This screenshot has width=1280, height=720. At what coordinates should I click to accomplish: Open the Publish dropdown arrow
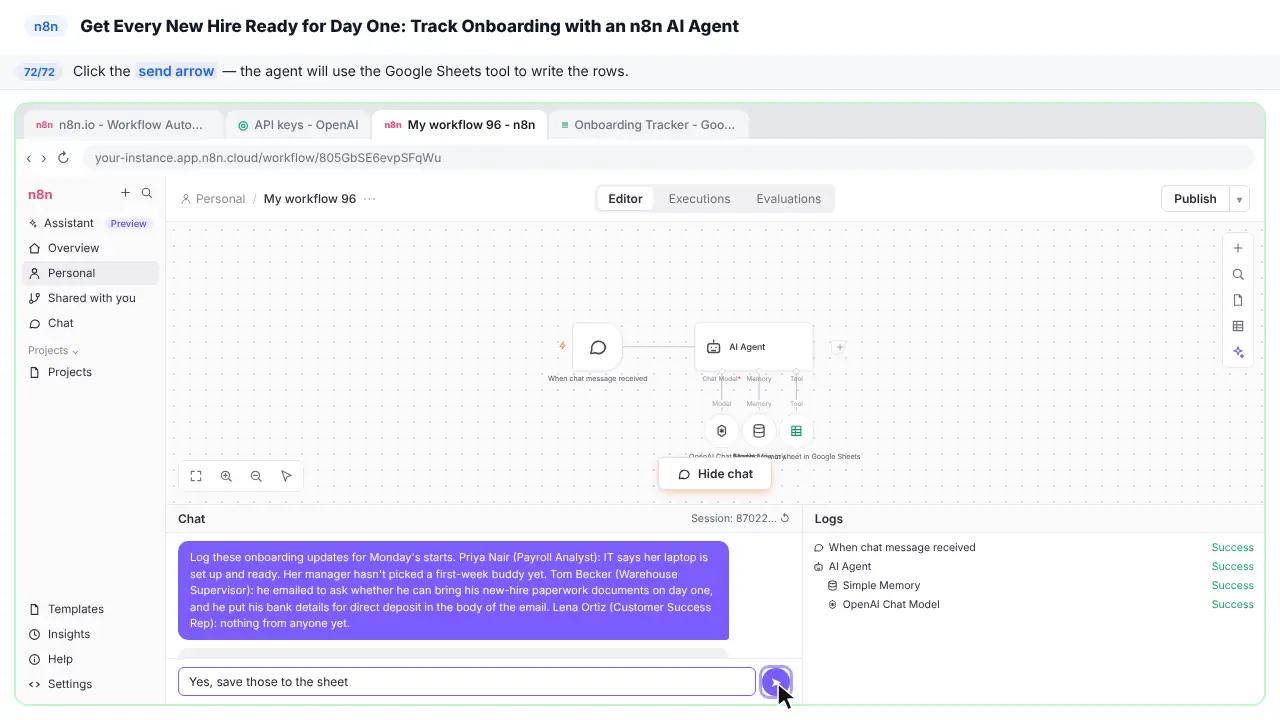click(1239, 199)
